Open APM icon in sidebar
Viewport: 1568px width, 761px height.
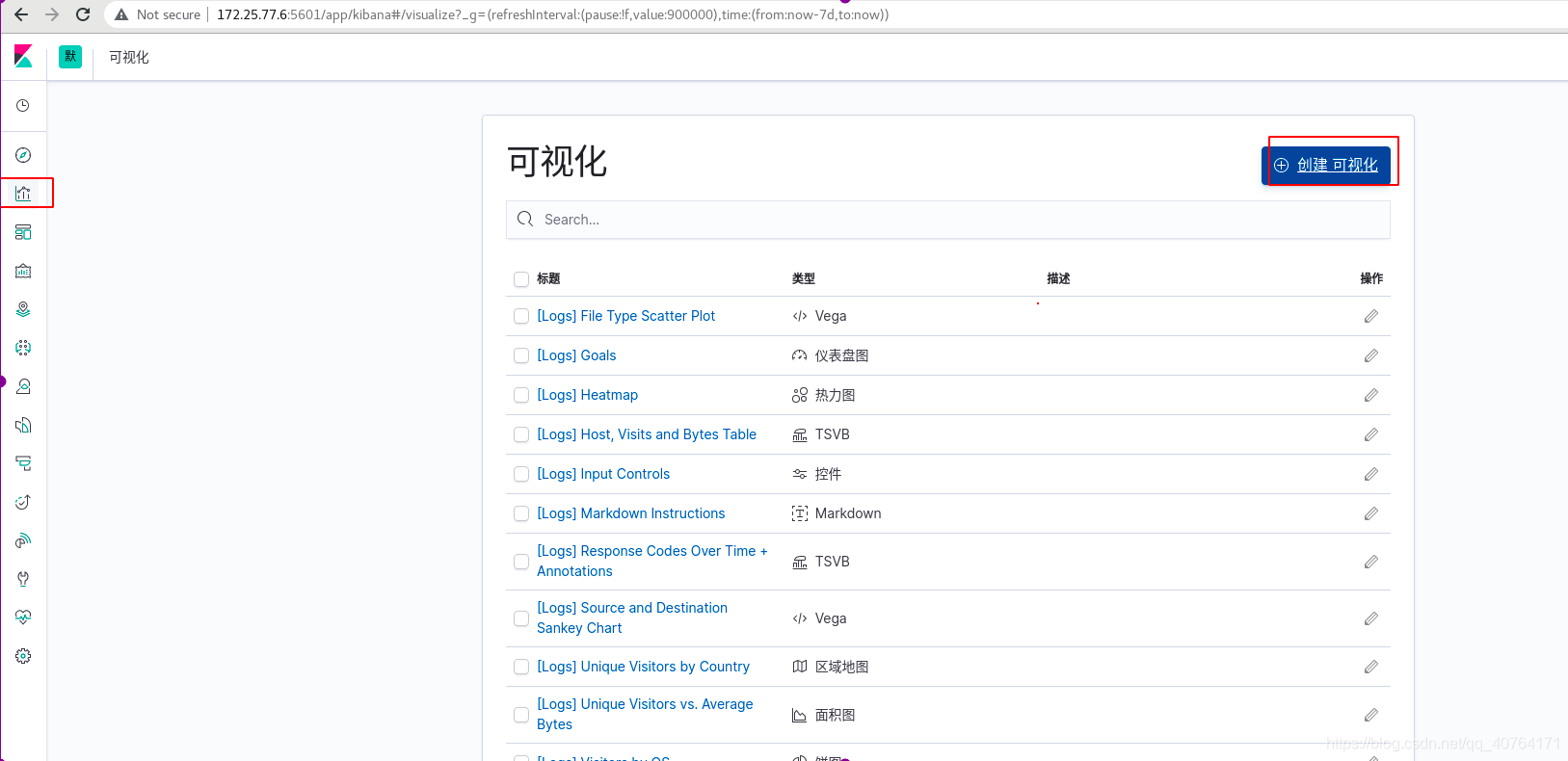tap(23, 463)
